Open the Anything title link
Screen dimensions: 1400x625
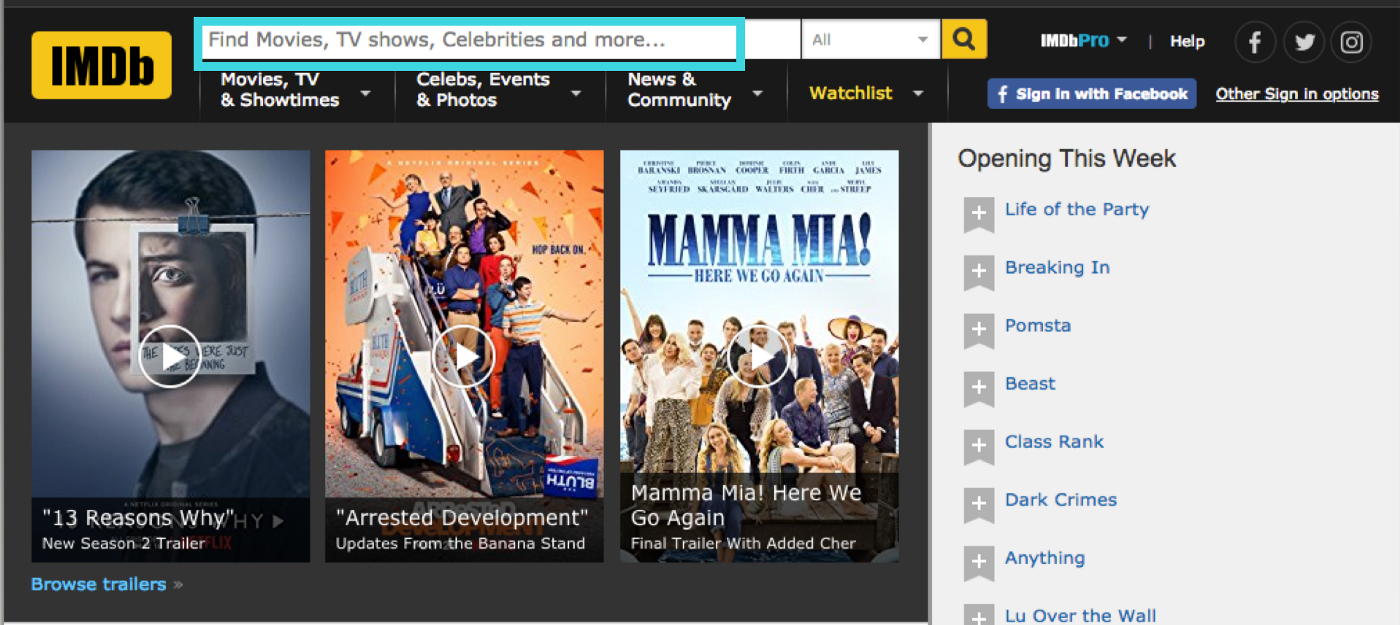(x=1045, y=558)
